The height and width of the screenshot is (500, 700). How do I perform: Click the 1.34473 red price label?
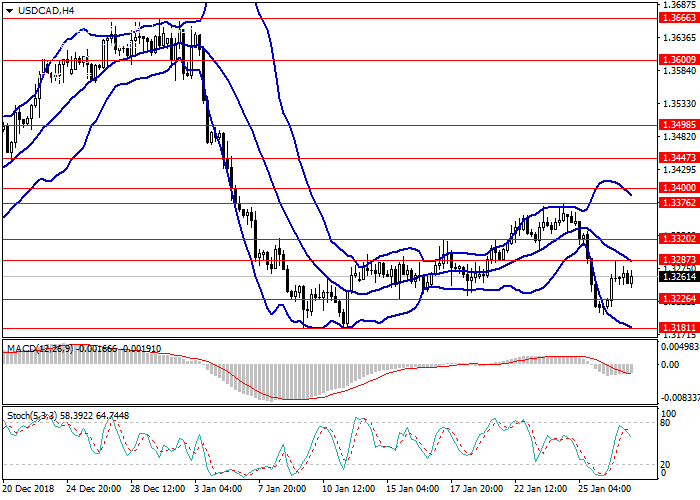click(x=680, y=158)
